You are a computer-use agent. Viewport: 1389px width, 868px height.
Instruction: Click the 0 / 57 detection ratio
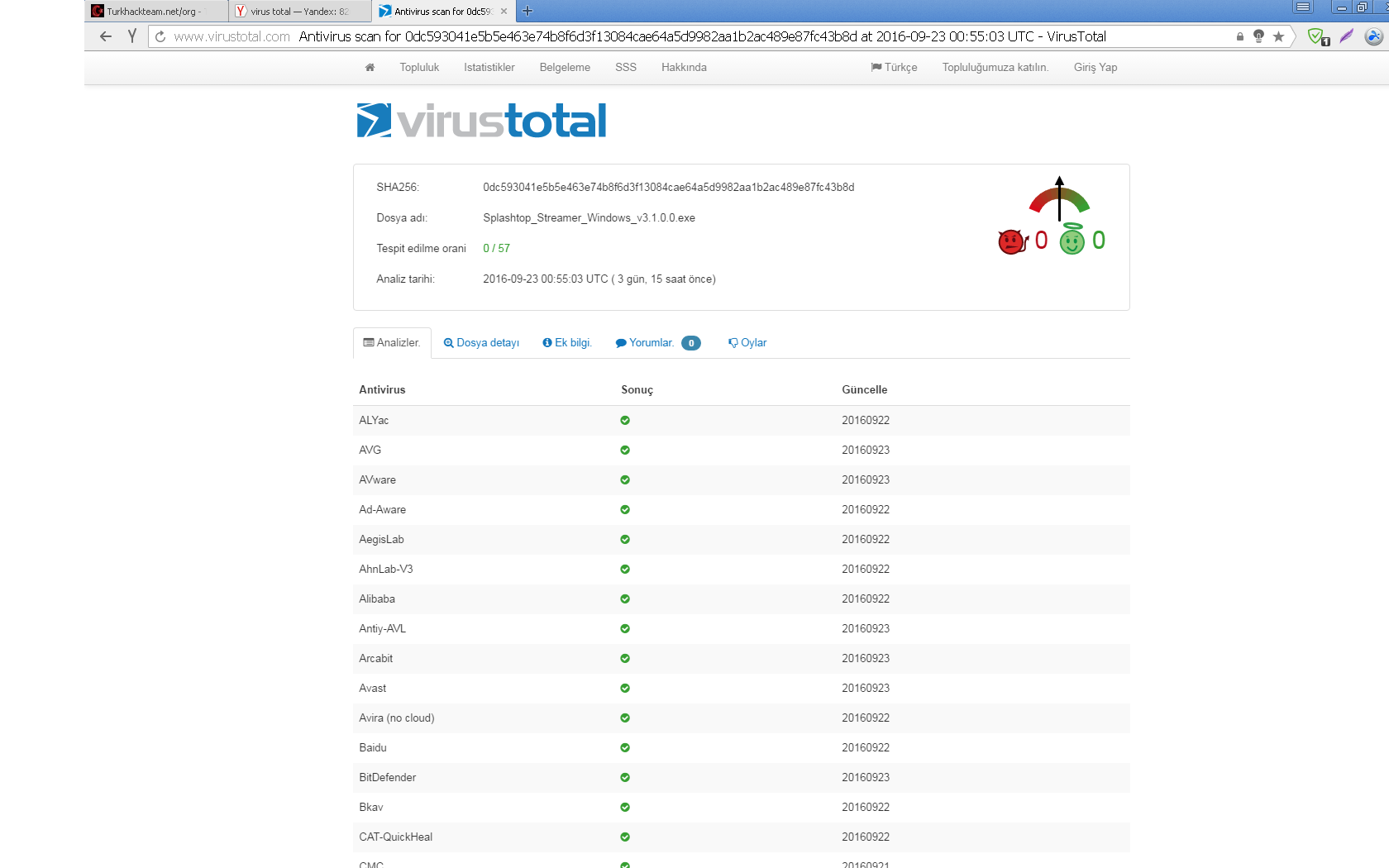click(x=496, y=249)
